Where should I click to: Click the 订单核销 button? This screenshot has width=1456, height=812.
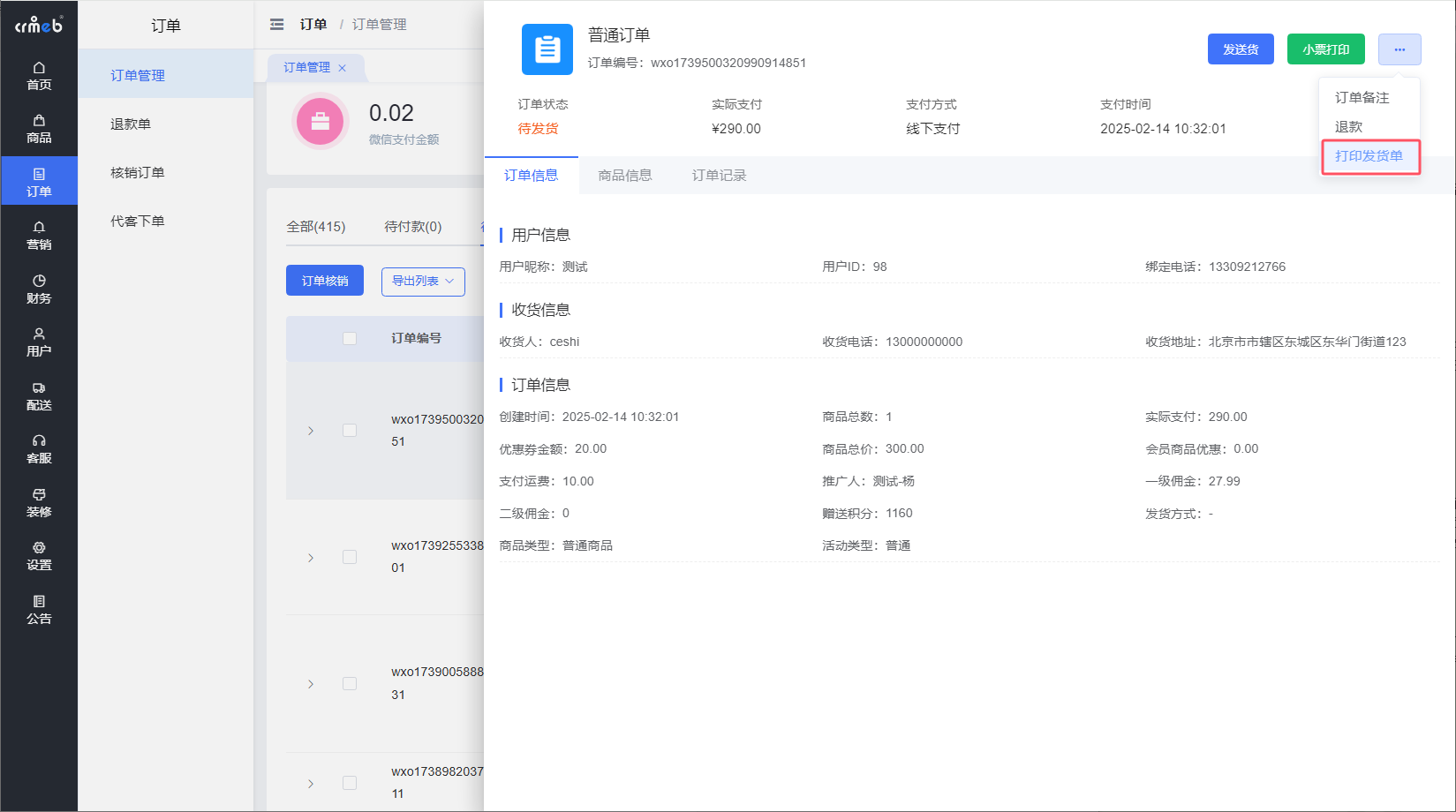click(x=325, y=281)
